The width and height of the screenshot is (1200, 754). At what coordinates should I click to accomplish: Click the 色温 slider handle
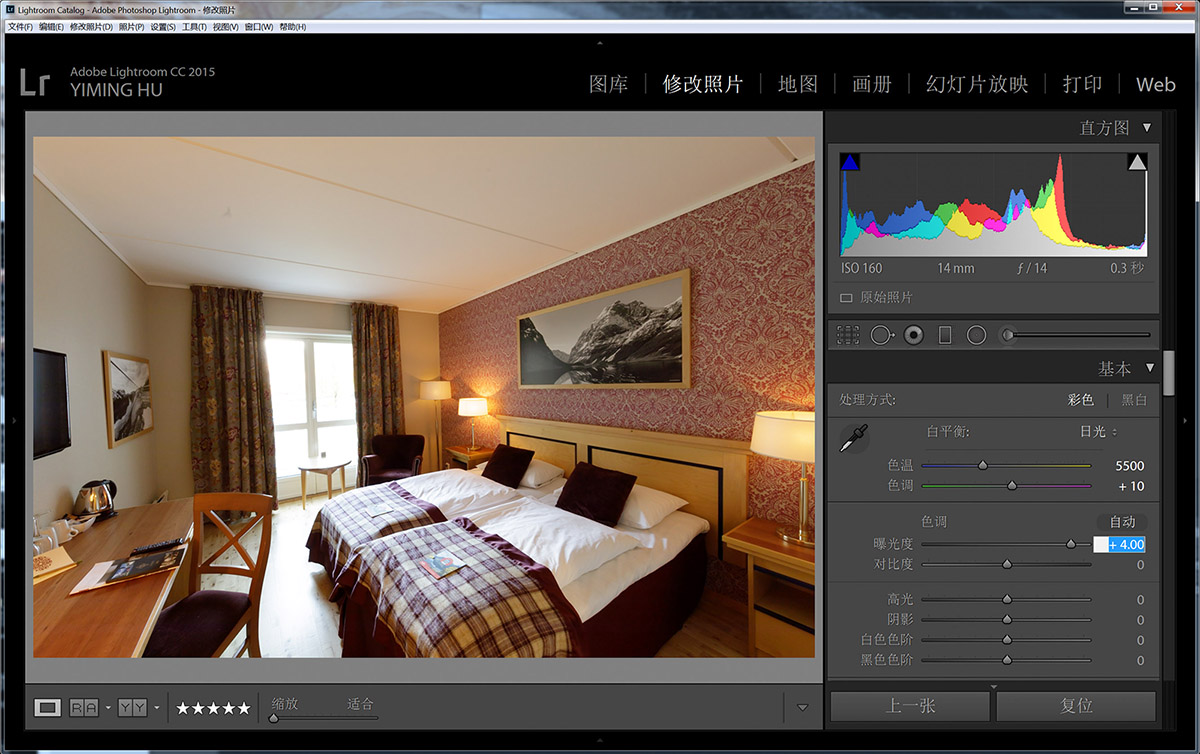(x=983, y=465)
